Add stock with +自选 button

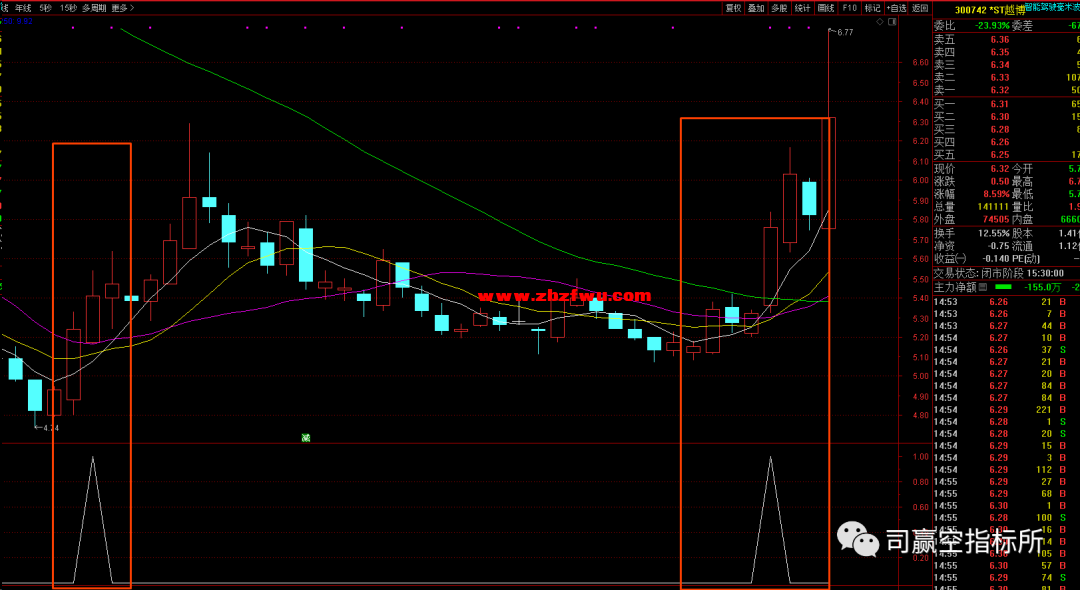896,8
